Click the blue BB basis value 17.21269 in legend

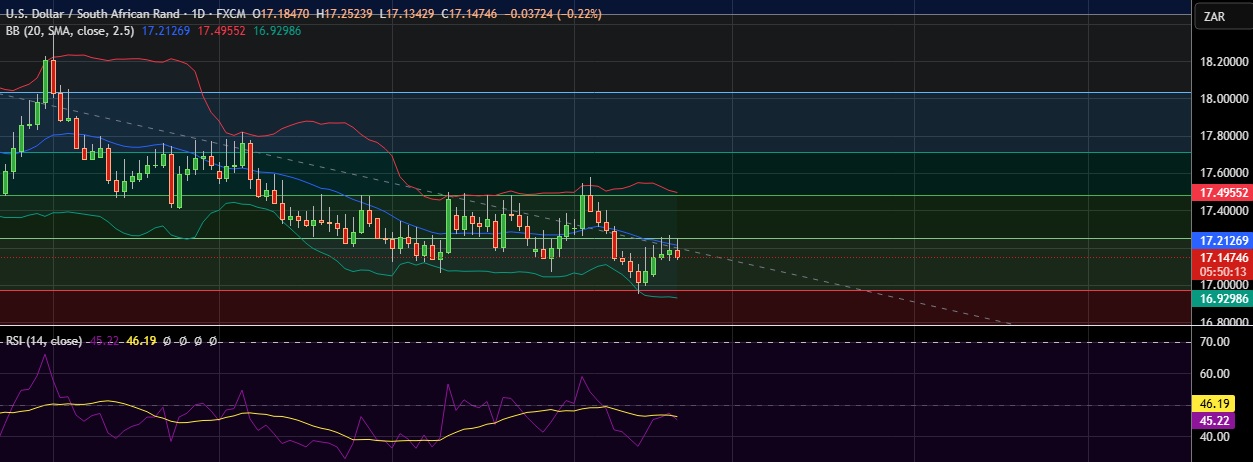coord(165,31)
